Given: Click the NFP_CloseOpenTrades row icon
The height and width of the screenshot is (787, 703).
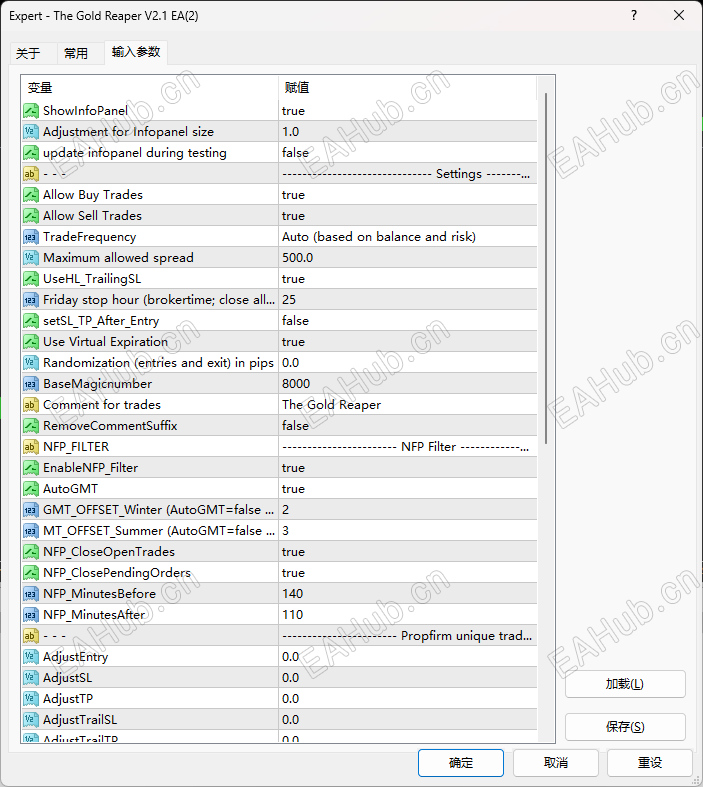Looking at the screenshot, I should pyautogui.click(x=31, y=552).
